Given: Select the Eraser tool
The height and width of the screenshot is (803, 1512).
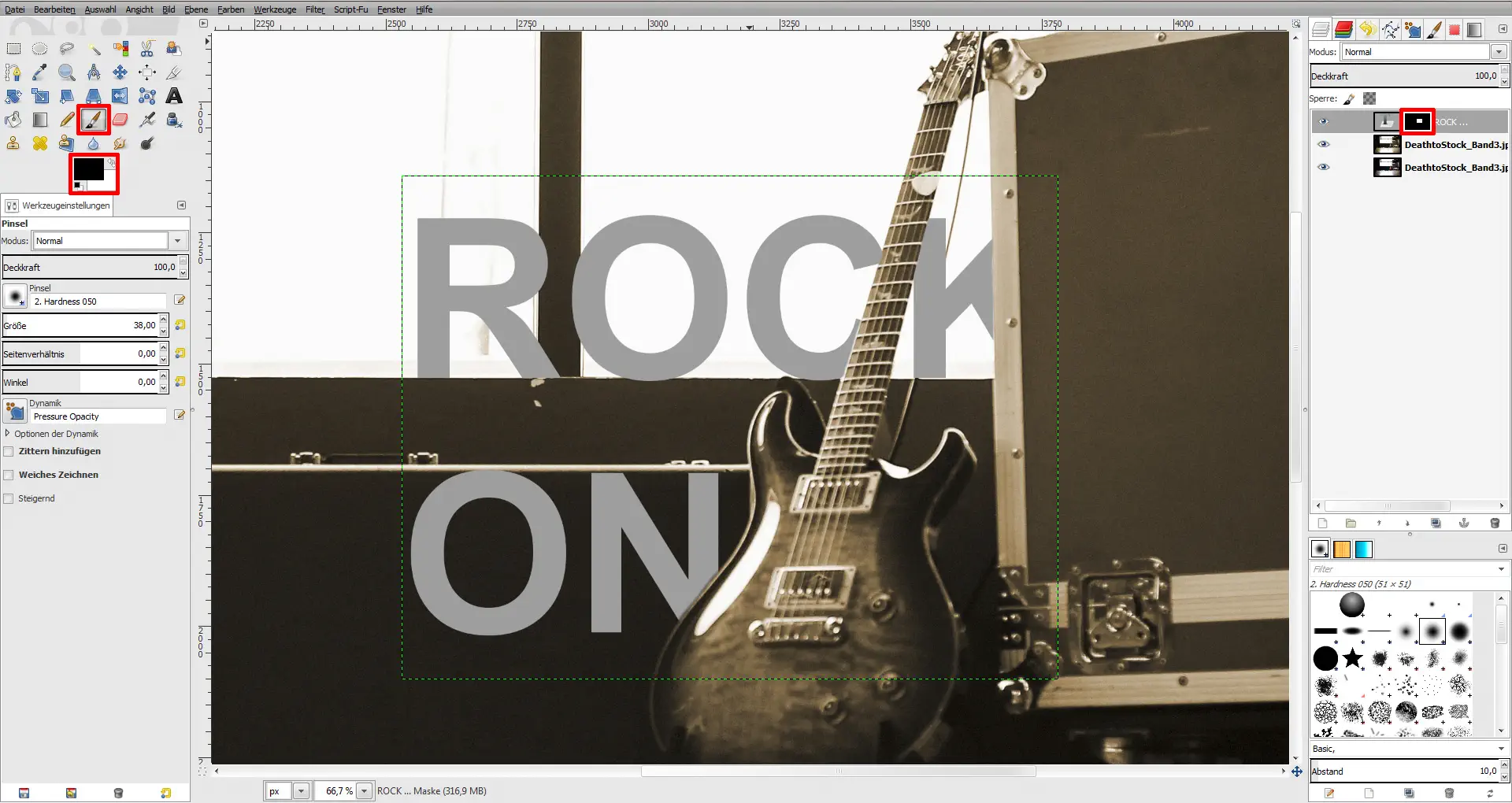Looking at the screenshot, I should tap(120, 120).
